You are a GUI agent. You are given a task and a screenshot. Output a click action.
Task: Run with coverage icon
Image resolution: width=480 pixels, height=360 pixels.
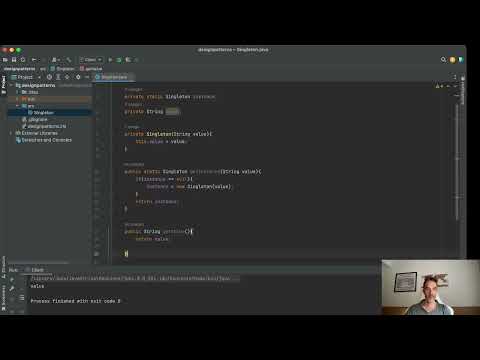coord(128,60)
